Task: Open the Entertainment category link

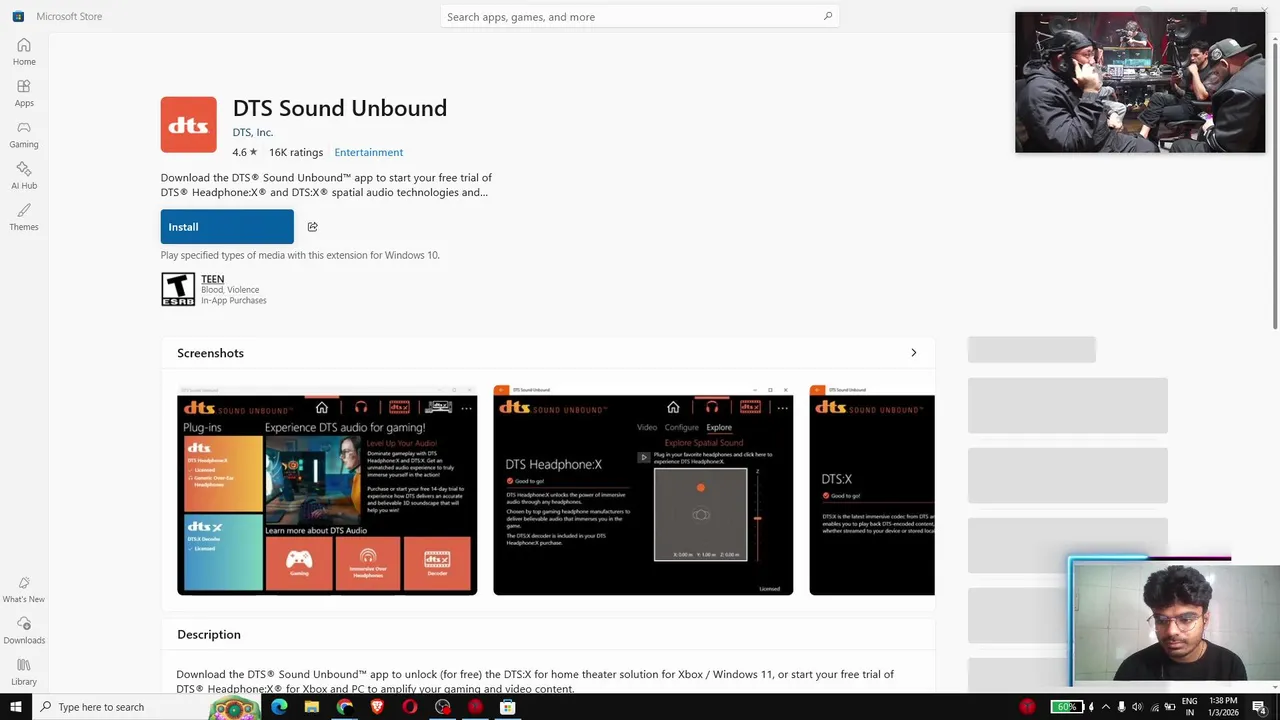Action: (x=369, y=152)
